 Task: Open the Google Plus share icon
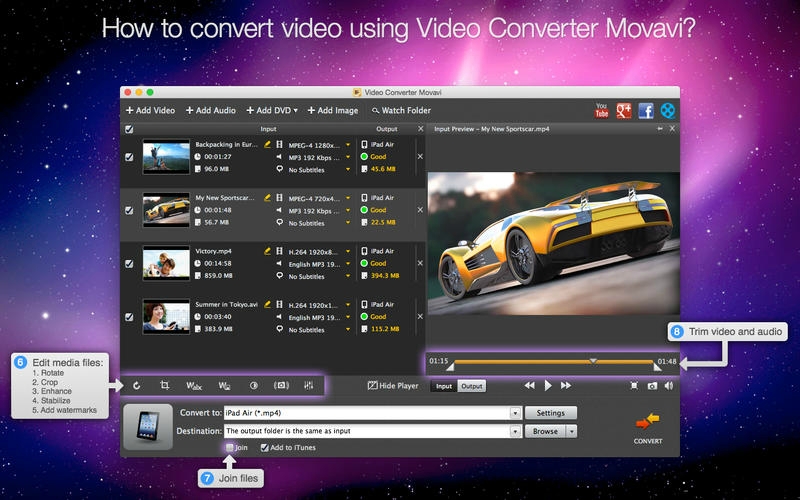coord(623,110)
